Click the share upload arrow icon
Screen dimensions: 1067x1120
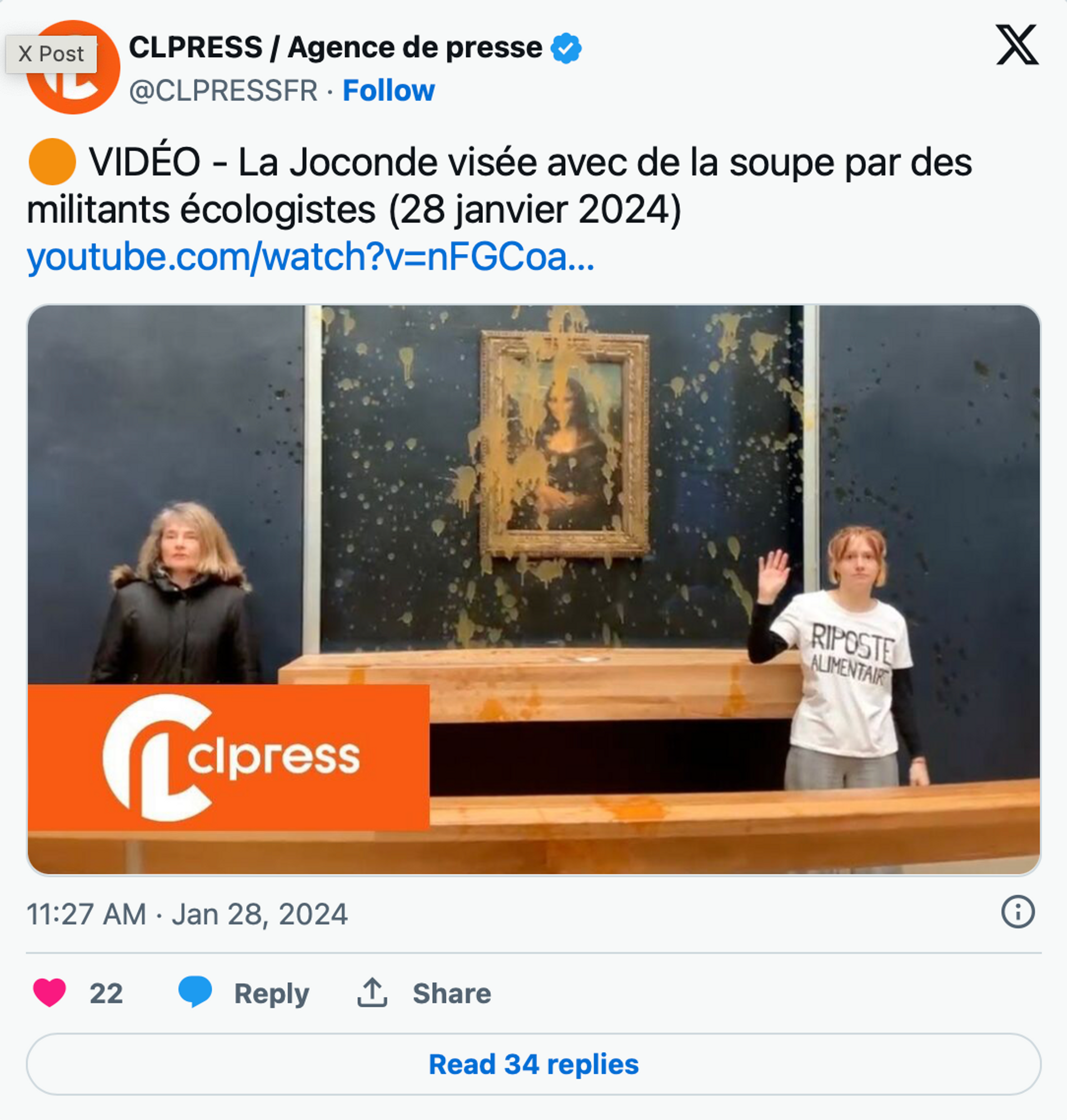tap(372, 993)
